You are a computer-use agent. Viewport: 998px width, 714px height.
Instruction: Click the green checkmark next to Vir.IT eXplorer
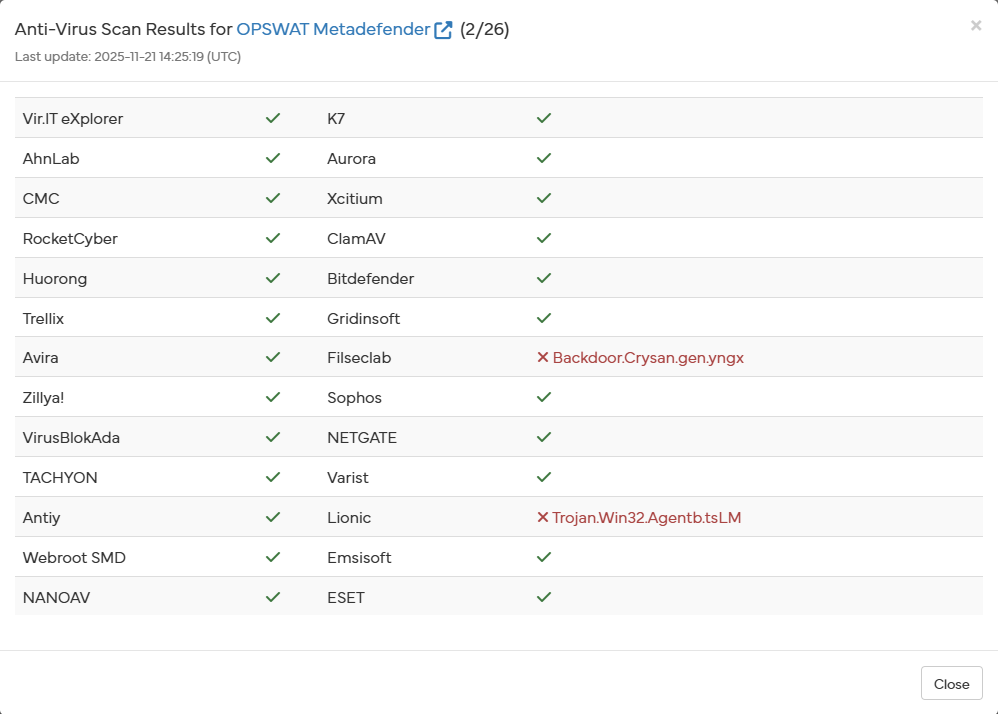coord(272,118)
